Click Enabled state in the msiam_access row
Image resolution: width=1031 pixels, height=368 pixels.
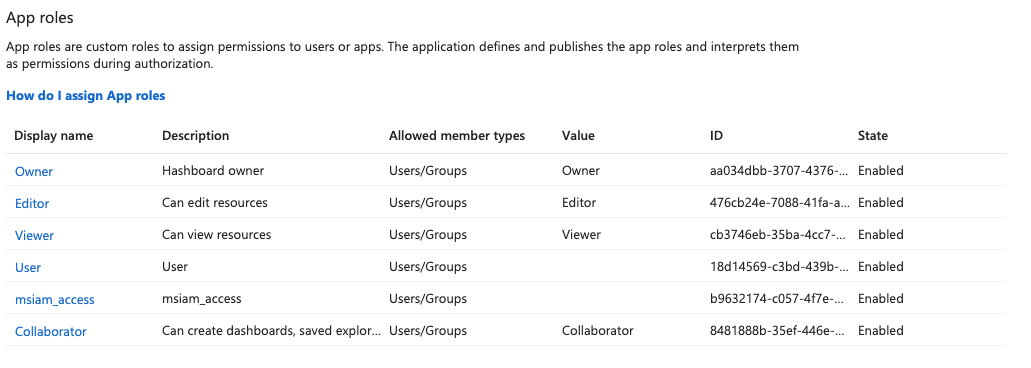[880, 299]
